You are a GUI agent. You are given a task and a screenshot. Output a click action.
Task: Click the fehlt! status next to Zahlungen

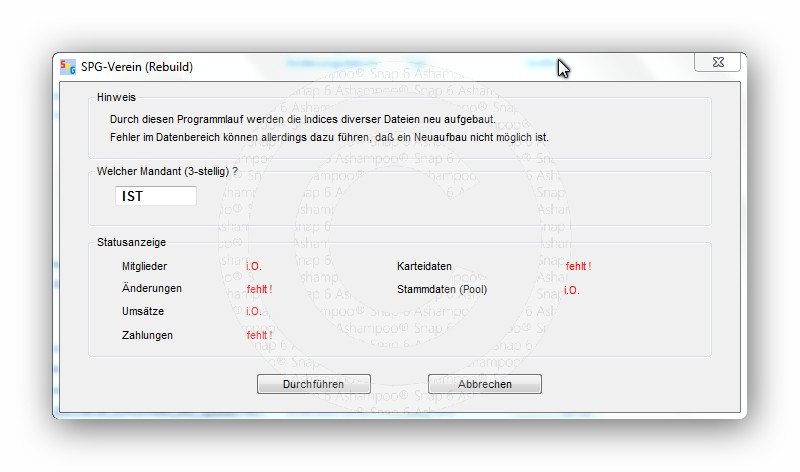(x=259, y=335)
